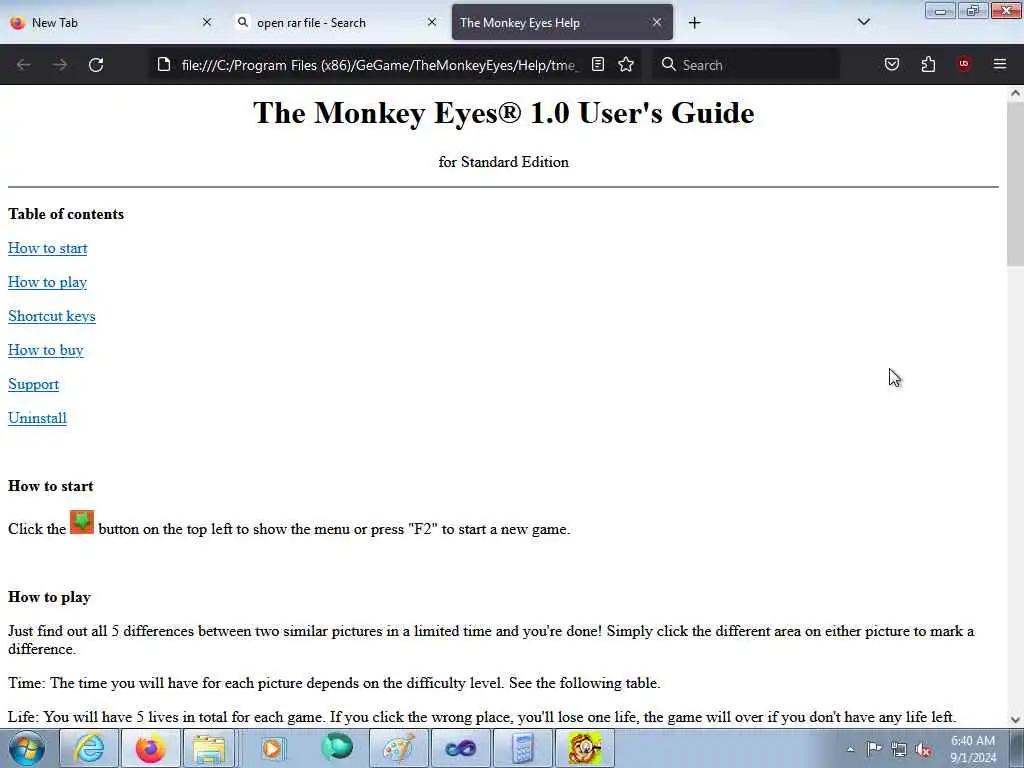Click the 'Table of contents' heading
Viewport: 1024px width, 768px height.
(x=66, y=214)
